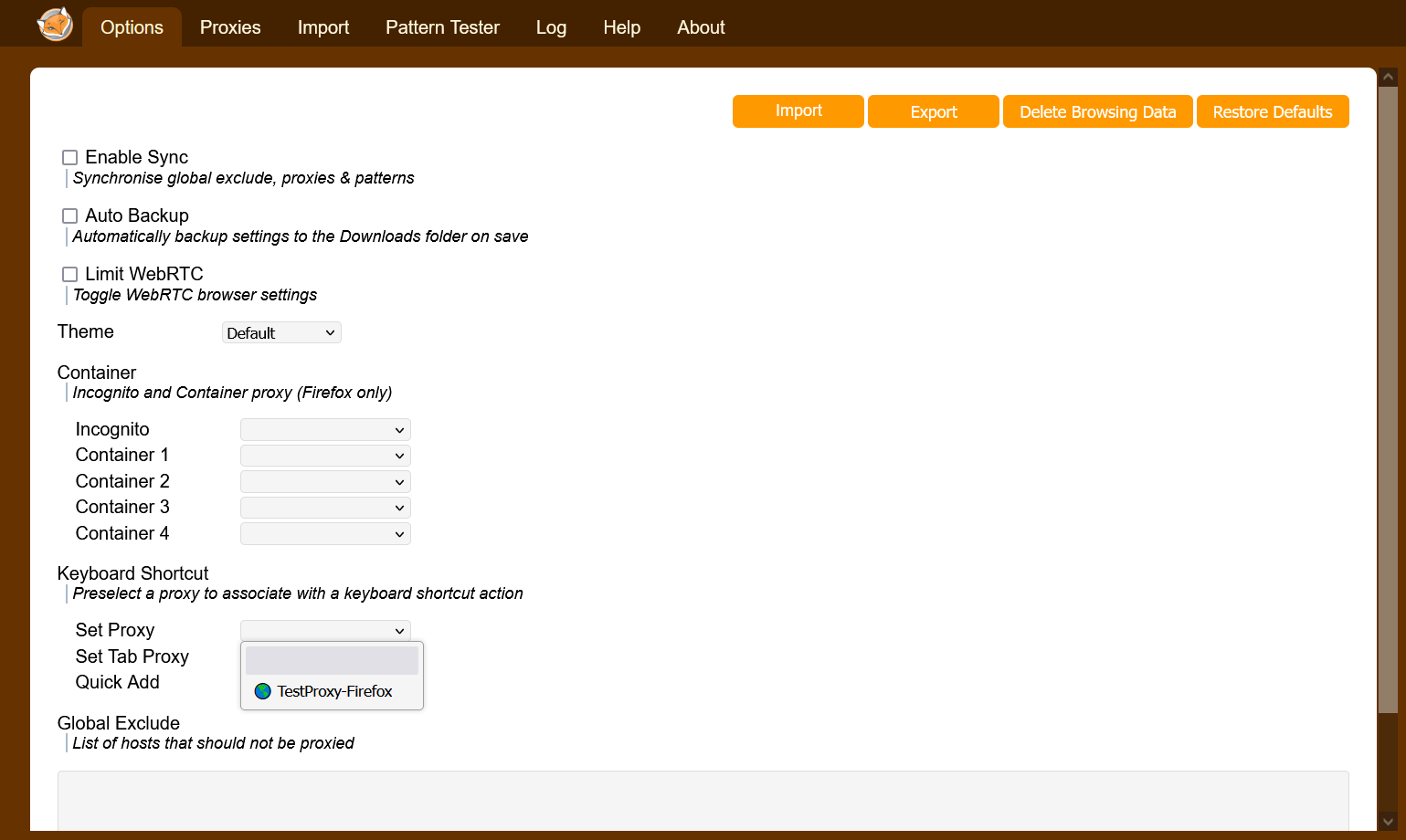
Task: Open the Help tab
Action: click(621, 27)
